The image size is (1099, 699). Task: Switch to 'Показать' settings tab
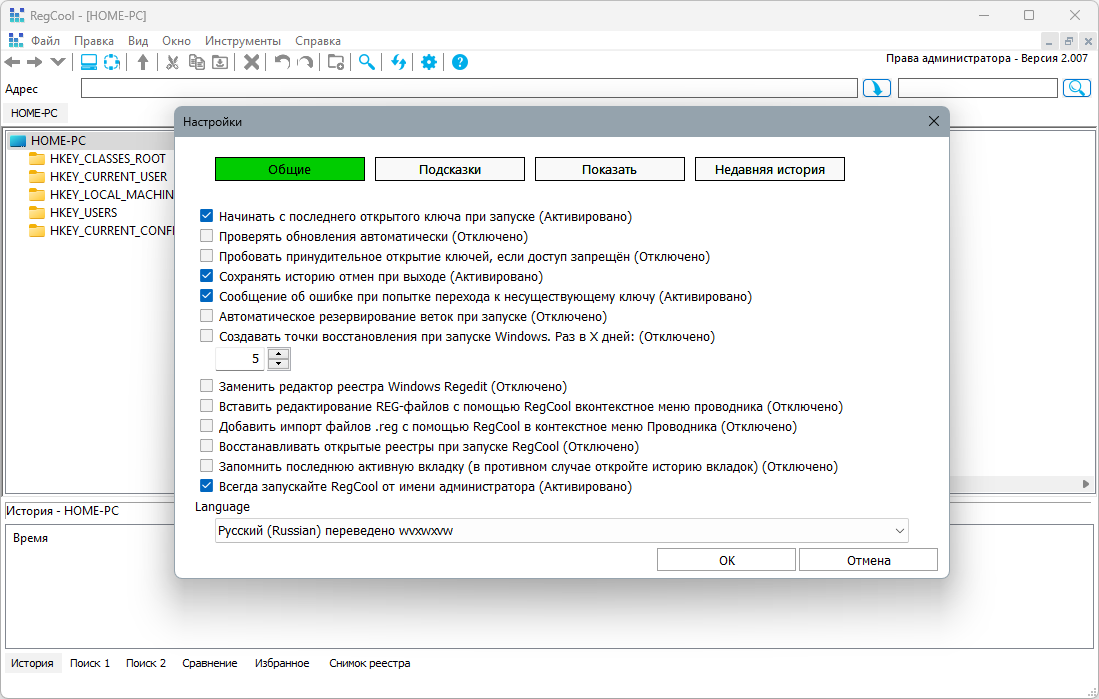click(x=610, y=169)
